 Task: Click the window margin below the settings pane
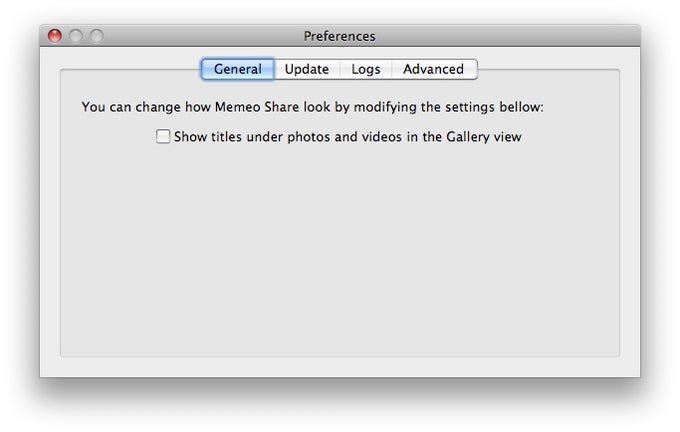tap(340, 367)
